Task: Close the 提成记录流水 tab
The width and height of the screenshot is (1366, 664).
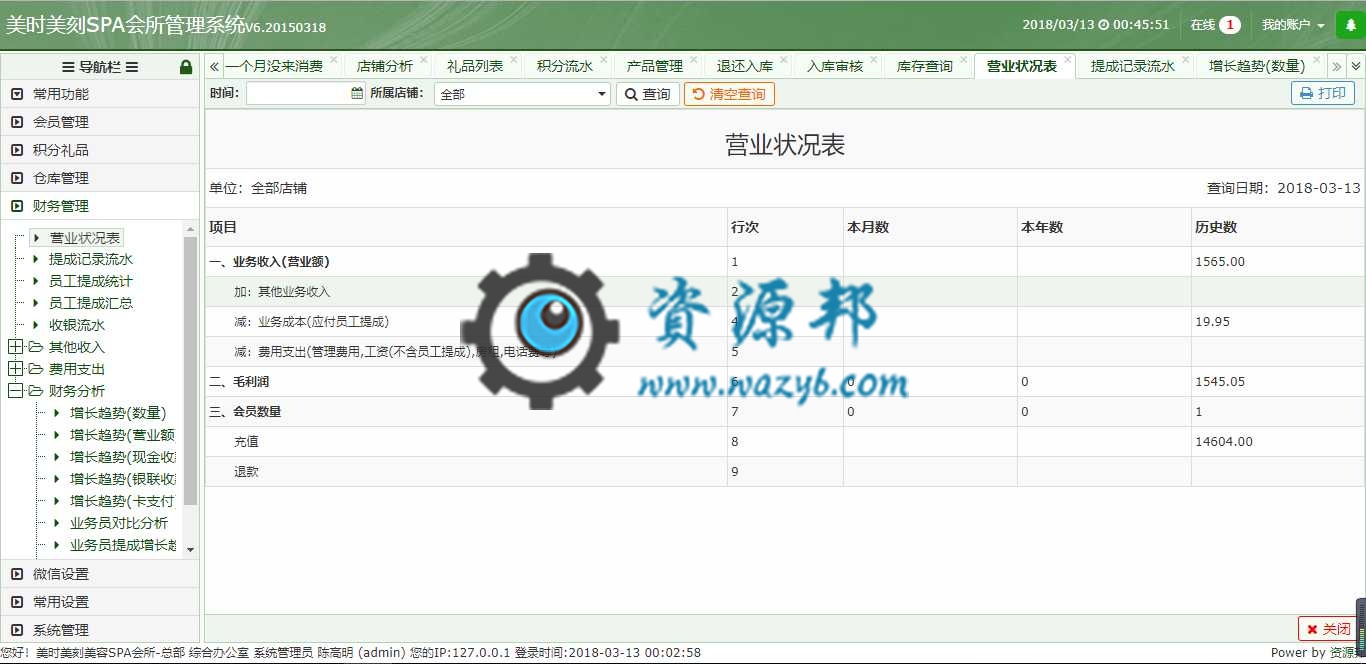Action: [1185, 60]
